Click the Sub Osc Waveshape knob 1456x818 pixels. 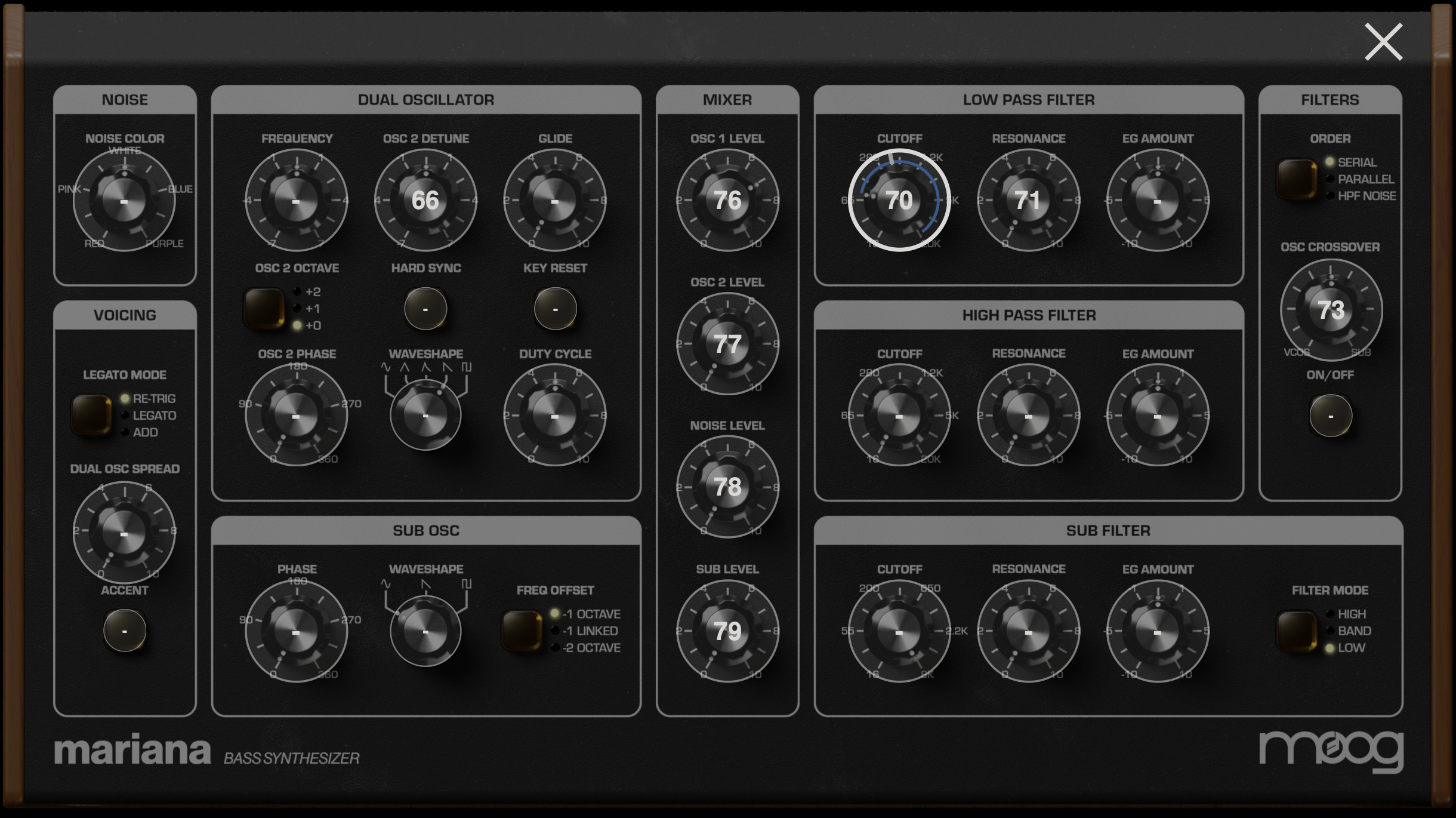coord(425,631)
